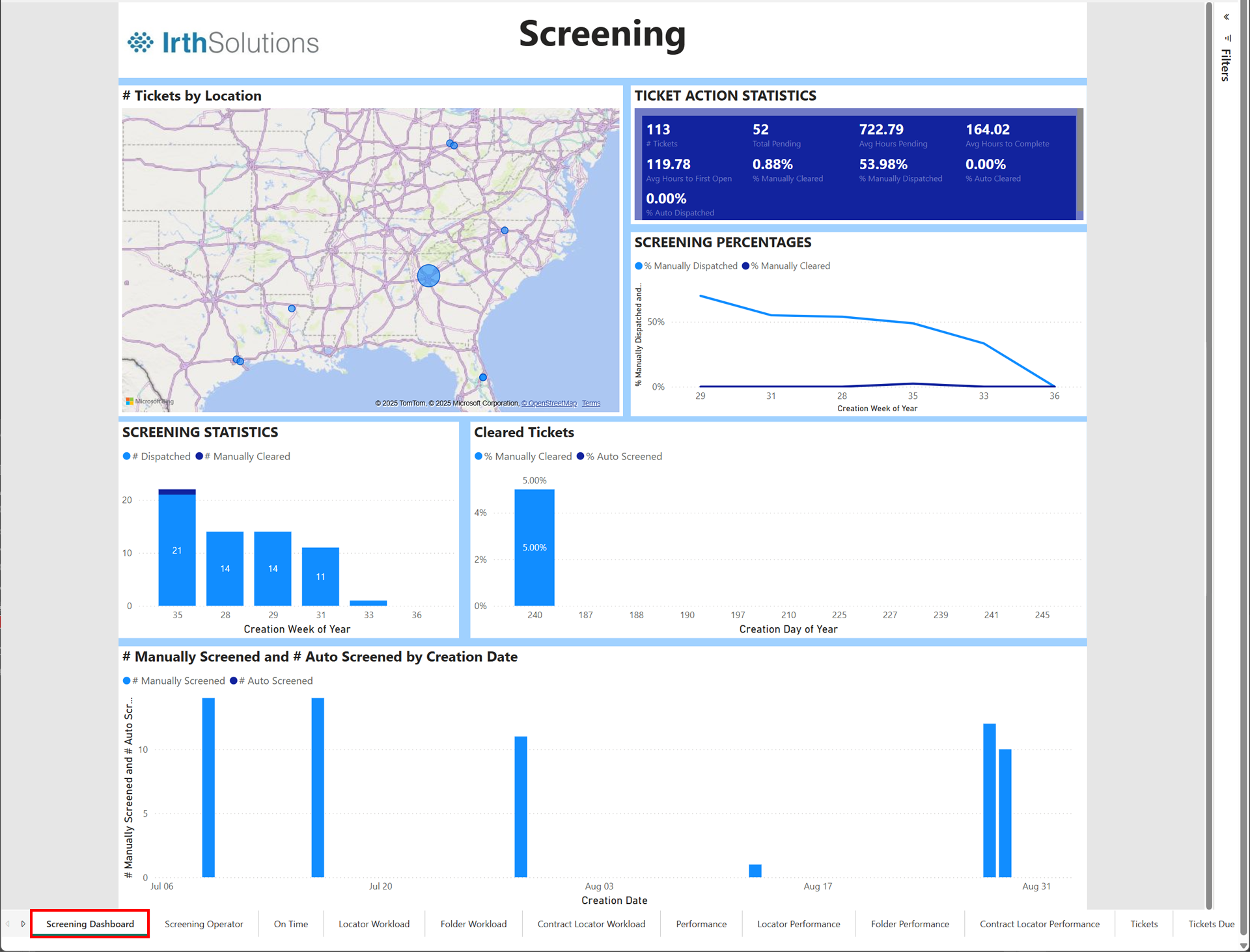Click the week 35 bar labeled 21
The height and width of the screenshot is (952, 1250).
177,550
